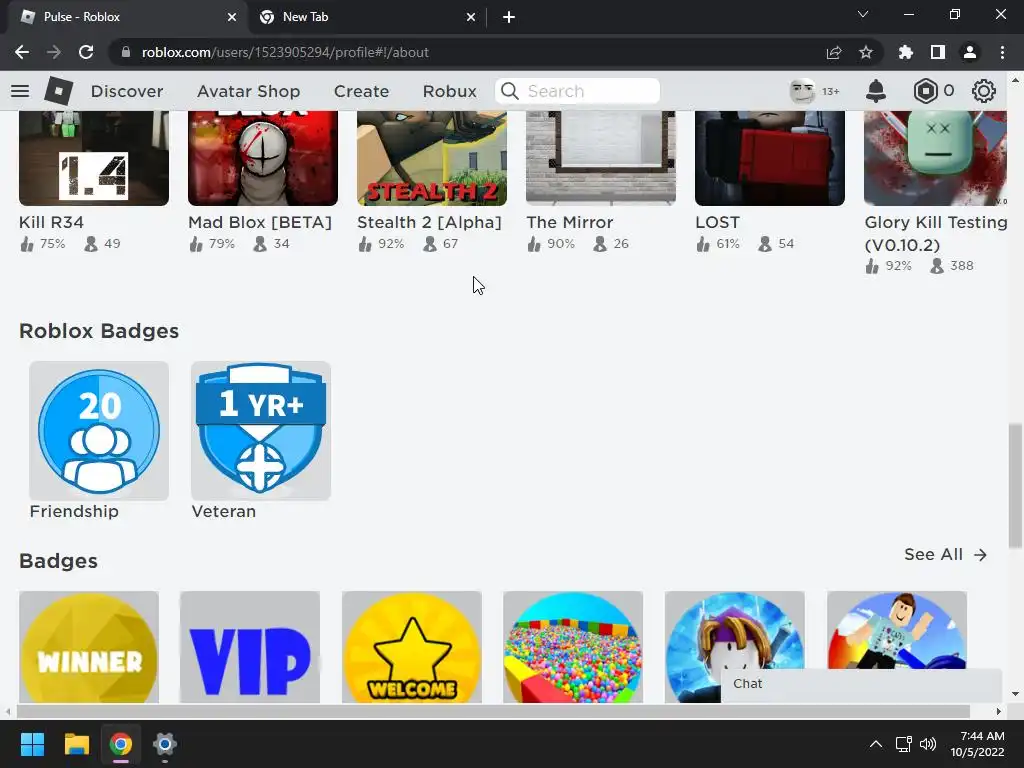1024x768 pixels.
Task: View site information via the lock icon
Action: (x=126, y=52)
